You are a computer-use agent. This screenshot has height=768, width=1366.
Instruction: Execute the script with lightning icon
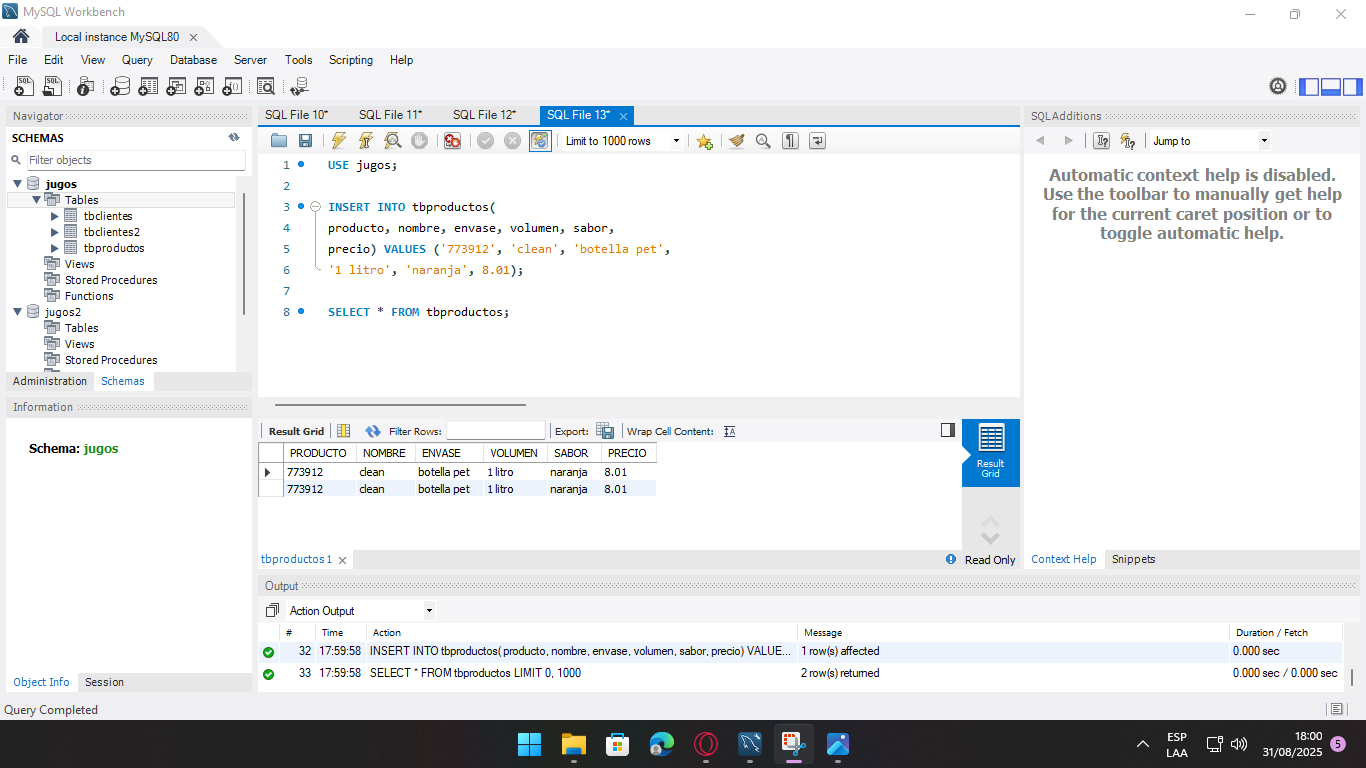(x=339, y=141)
